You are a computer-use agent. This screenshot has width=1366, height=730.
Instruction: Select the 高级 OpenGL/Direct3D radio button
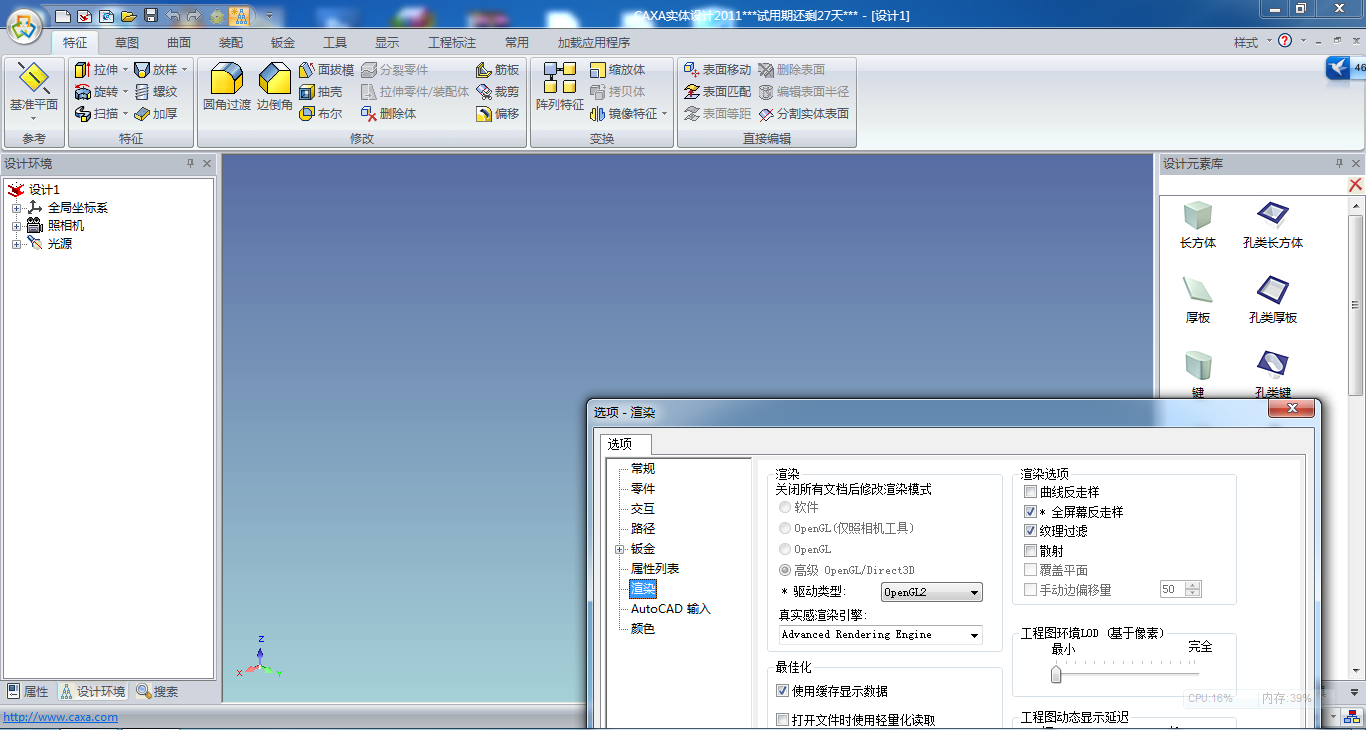click(785, 570)
